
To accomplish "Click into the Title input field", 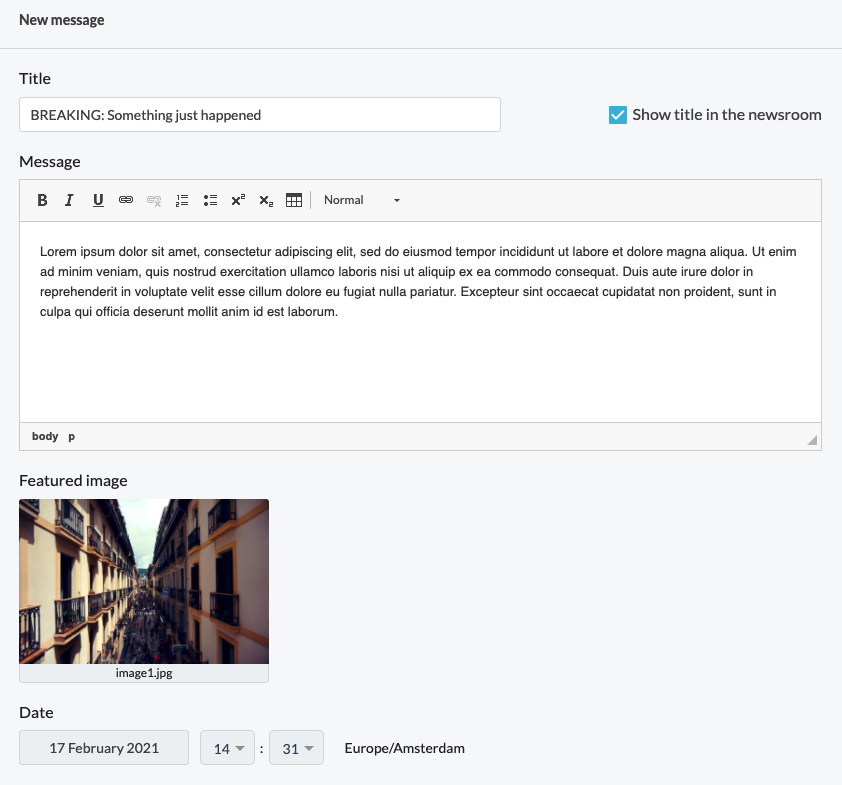I will click(260, 115).
